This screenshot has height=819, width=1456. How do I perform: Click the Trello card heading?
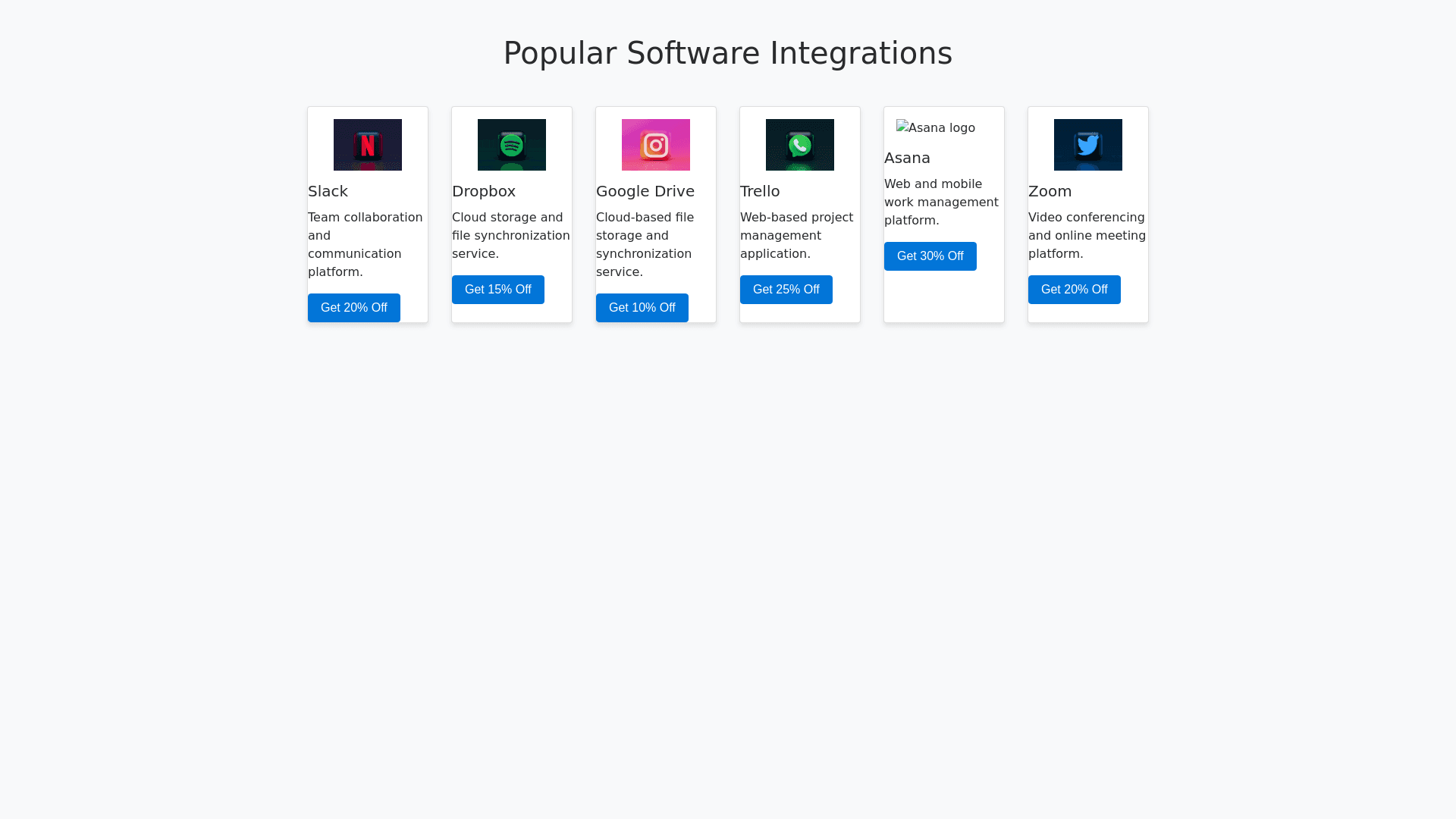click(x=760, y=191)
